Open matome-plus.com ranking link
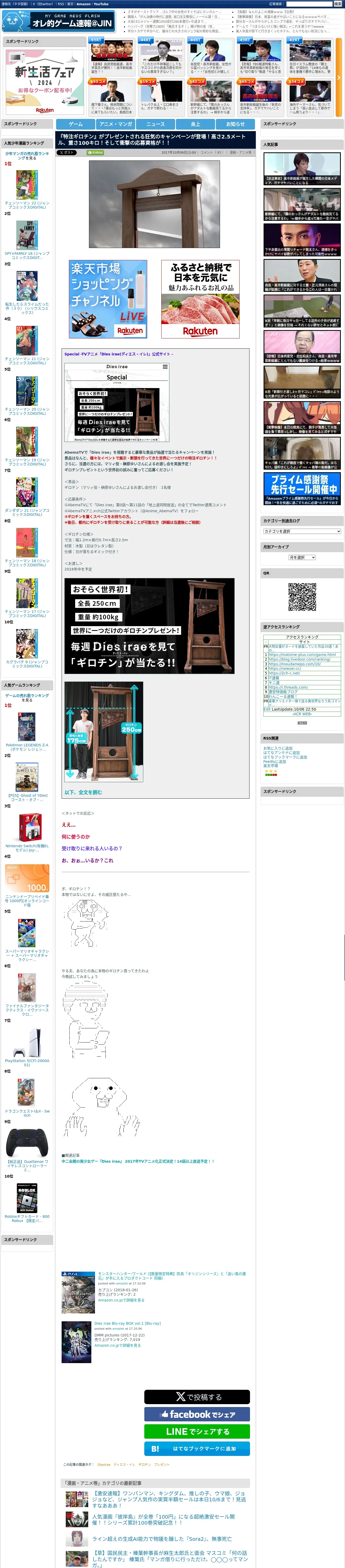345x1568 pixels. 302,654
